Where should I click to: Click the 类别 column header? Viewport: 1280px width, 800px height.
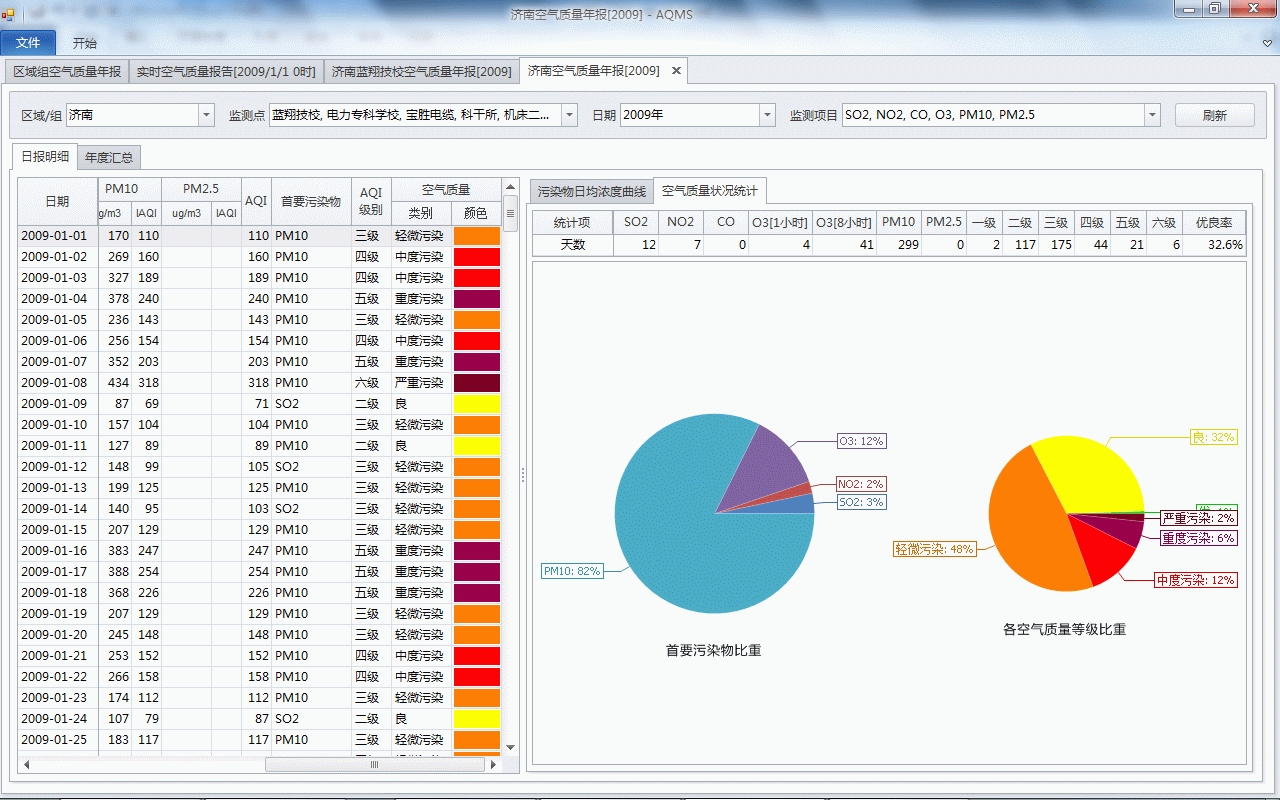point(421,213)
